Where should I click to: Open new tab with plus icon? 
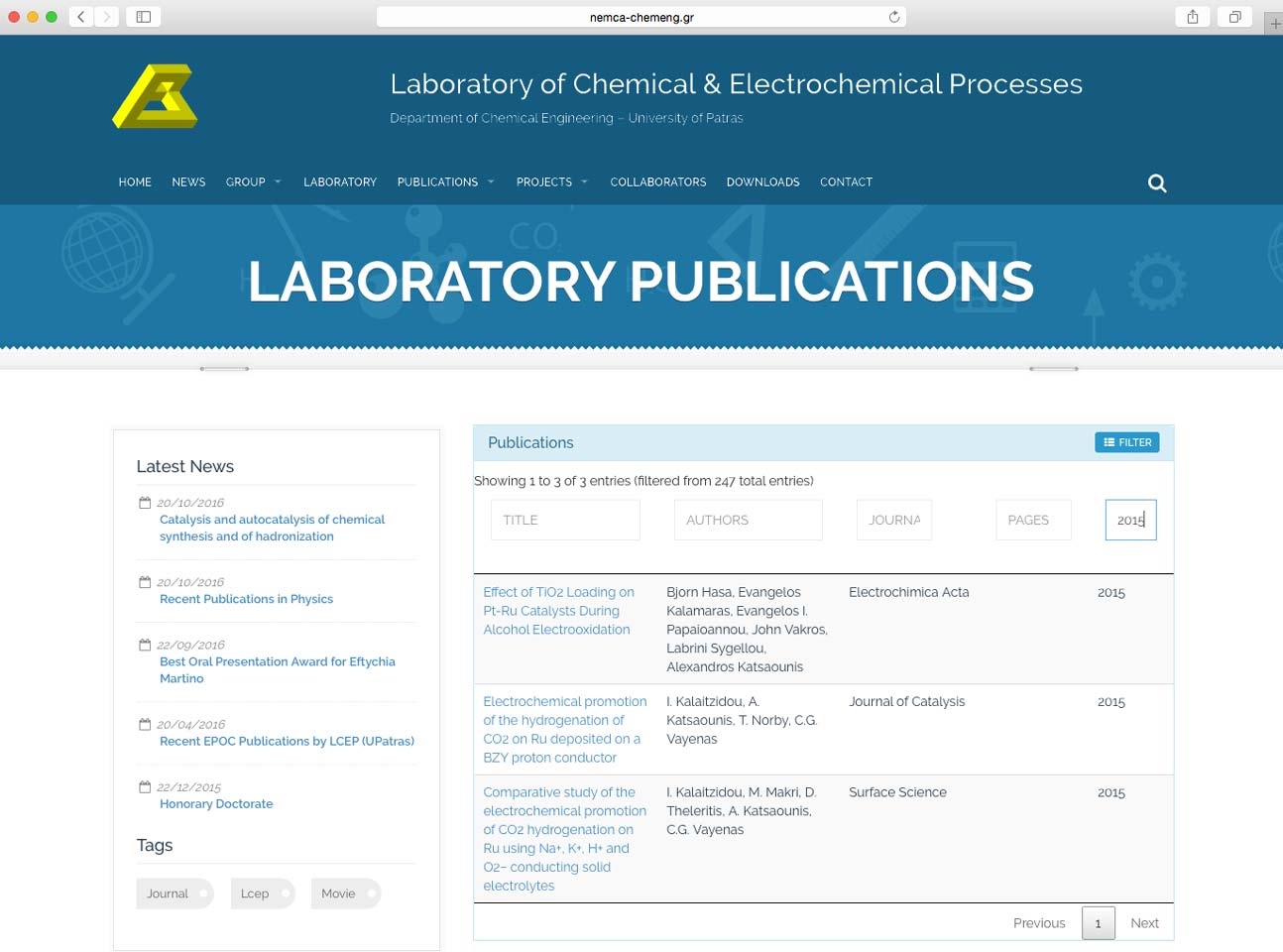point(1275,24)
